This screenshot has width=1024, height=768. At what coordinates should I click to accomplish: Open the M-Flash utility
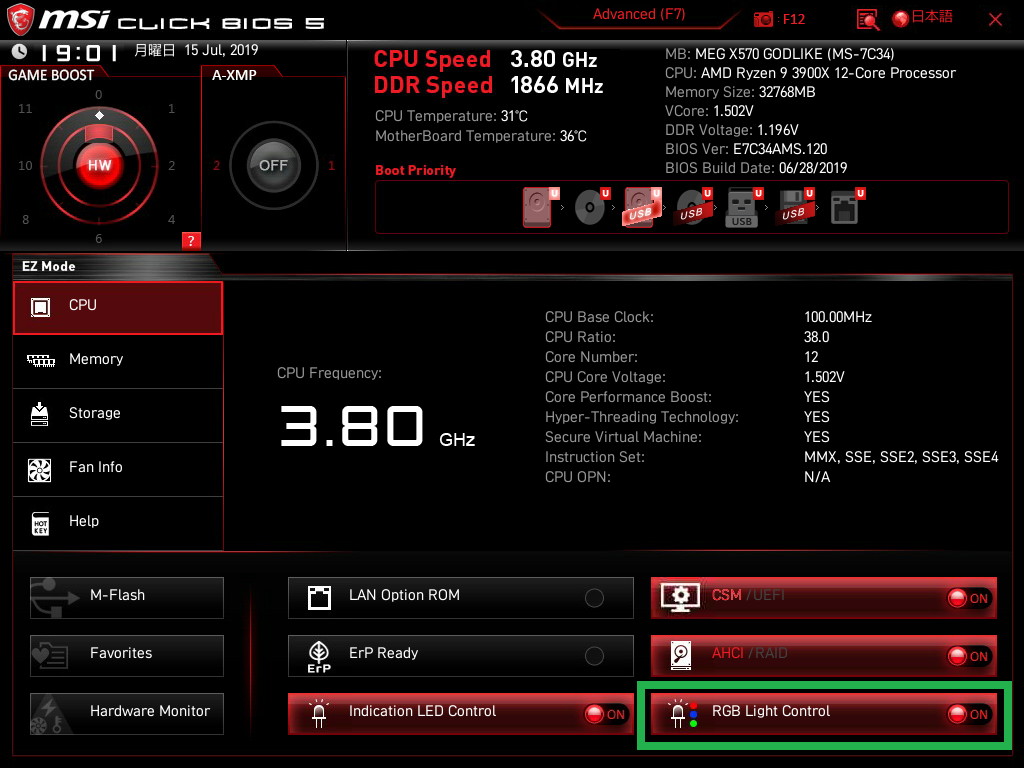coord(127,598)
